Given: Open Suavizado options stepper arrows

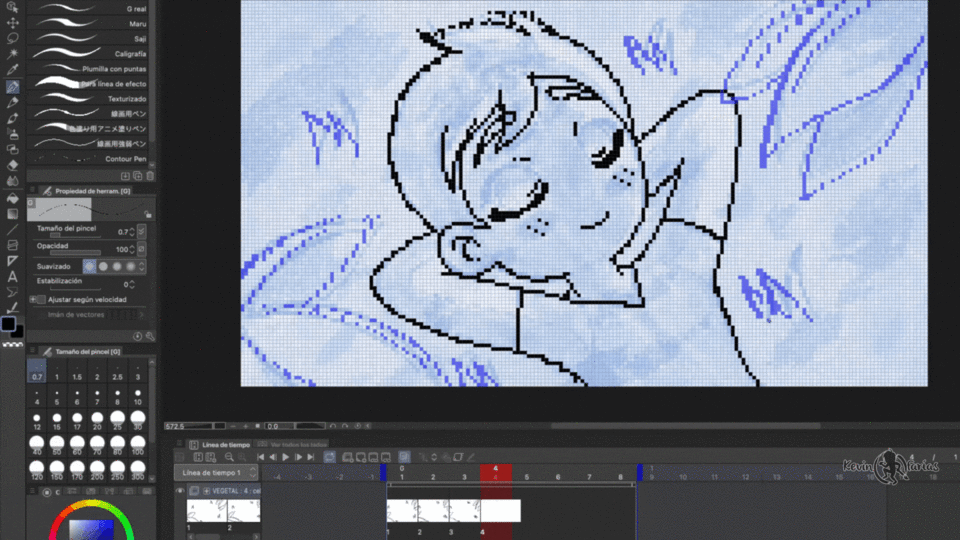Looking at the screenshot, I should [141, 266].
